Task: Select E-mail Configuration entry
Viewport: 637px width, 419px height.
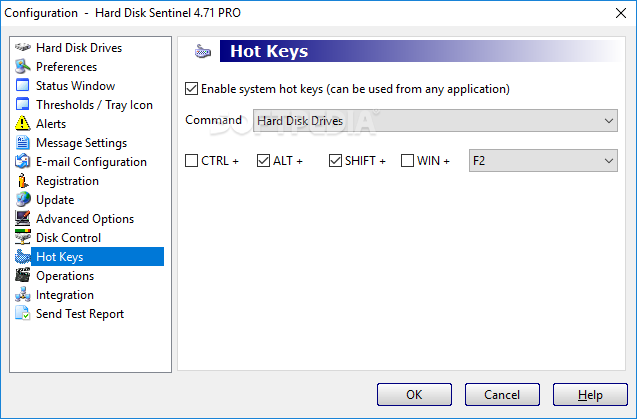Action: 91,162
